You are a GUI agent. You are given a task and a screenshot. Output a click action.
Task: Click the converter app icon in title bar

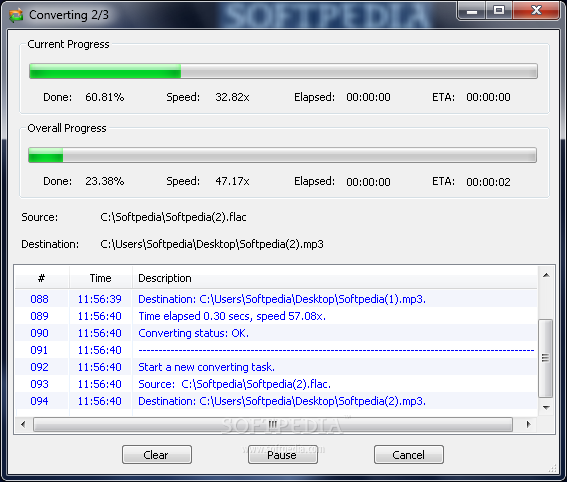pyautogui.click(x=16, y=15)
